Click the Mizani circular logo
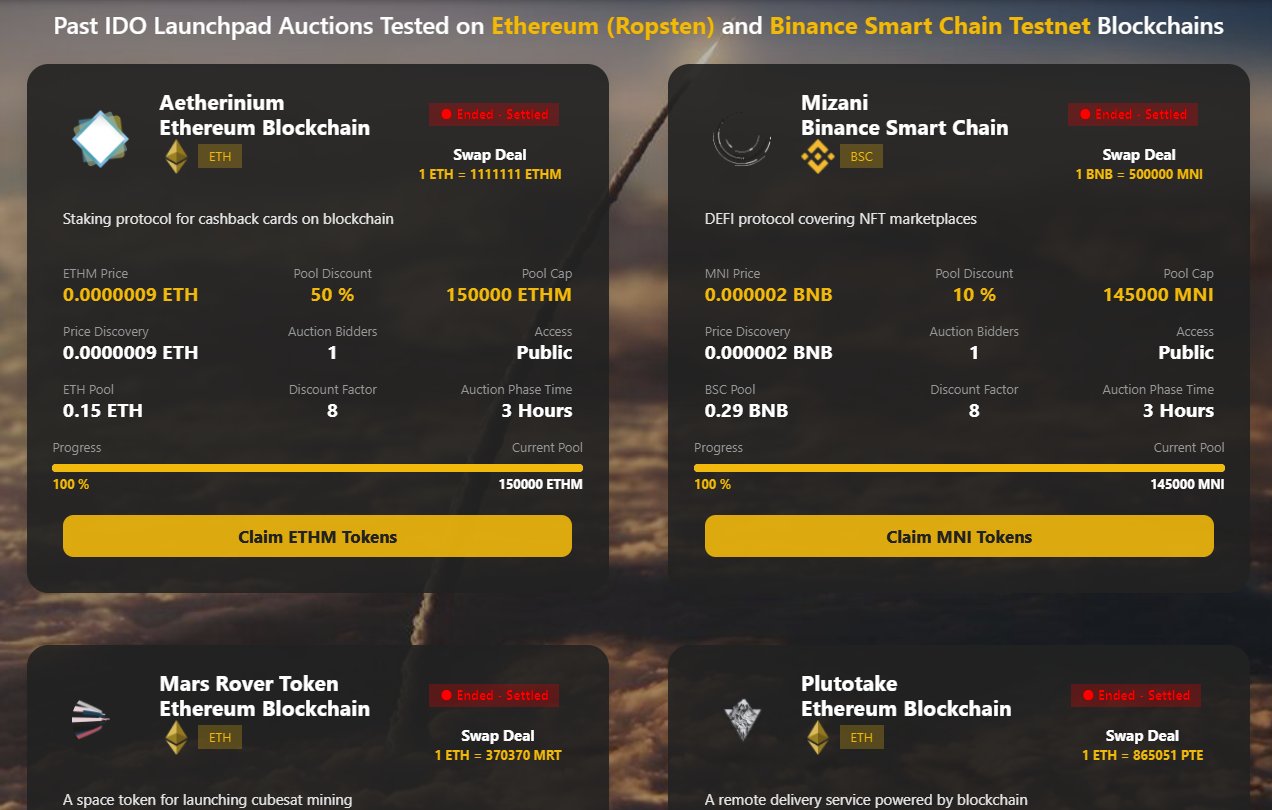The width and height of the screenshot is (1272, 810). click(x=741, y=139)
